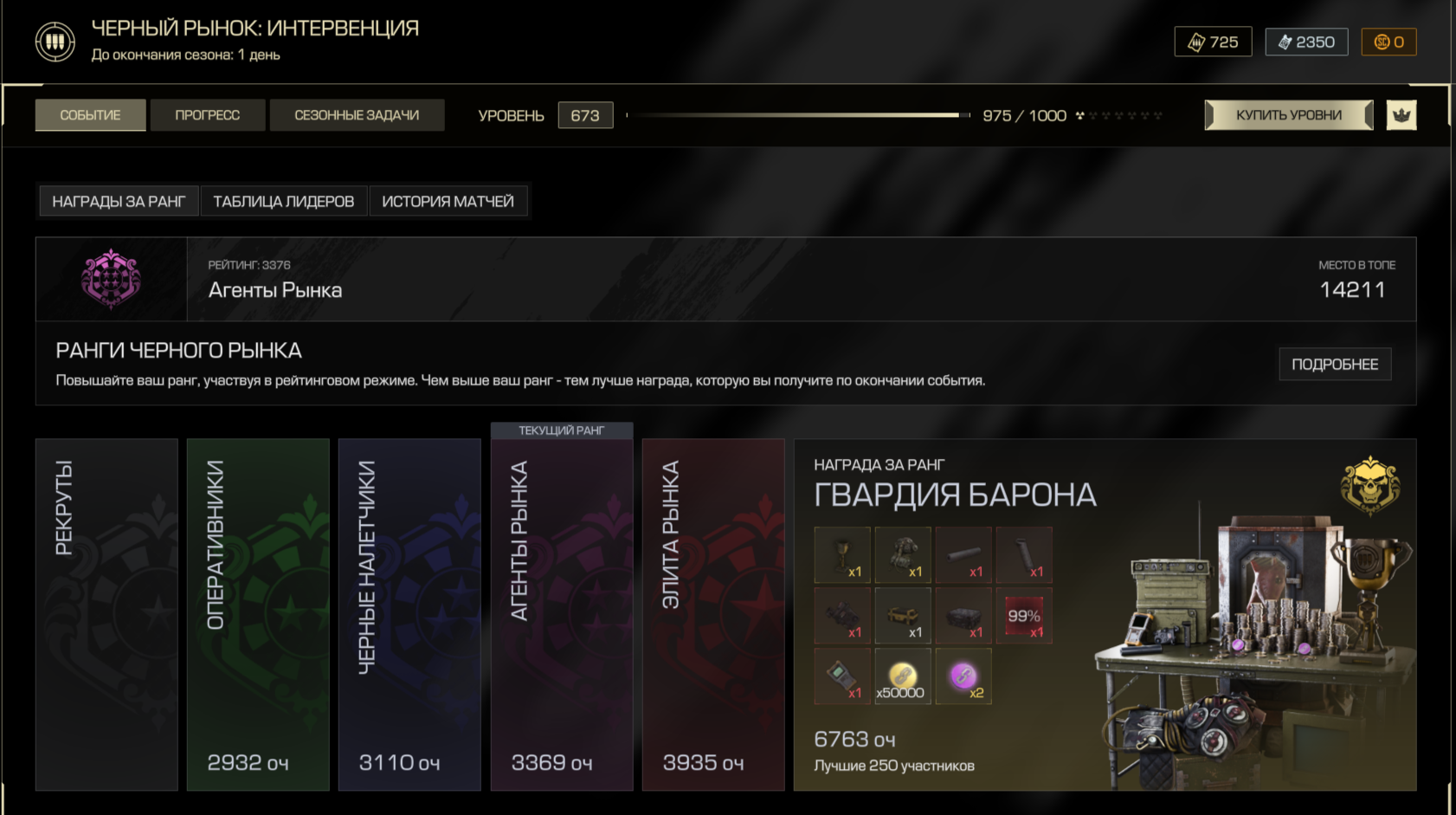Select the 99% red booster reward
1456x815 pixels.
coord(1024,615)
